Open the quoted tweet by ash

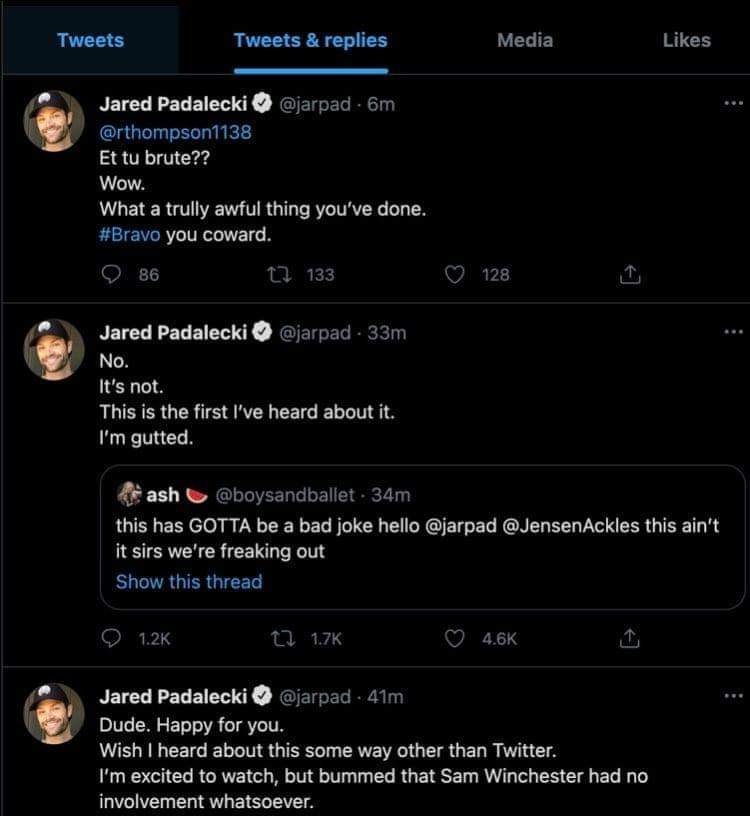420,537
